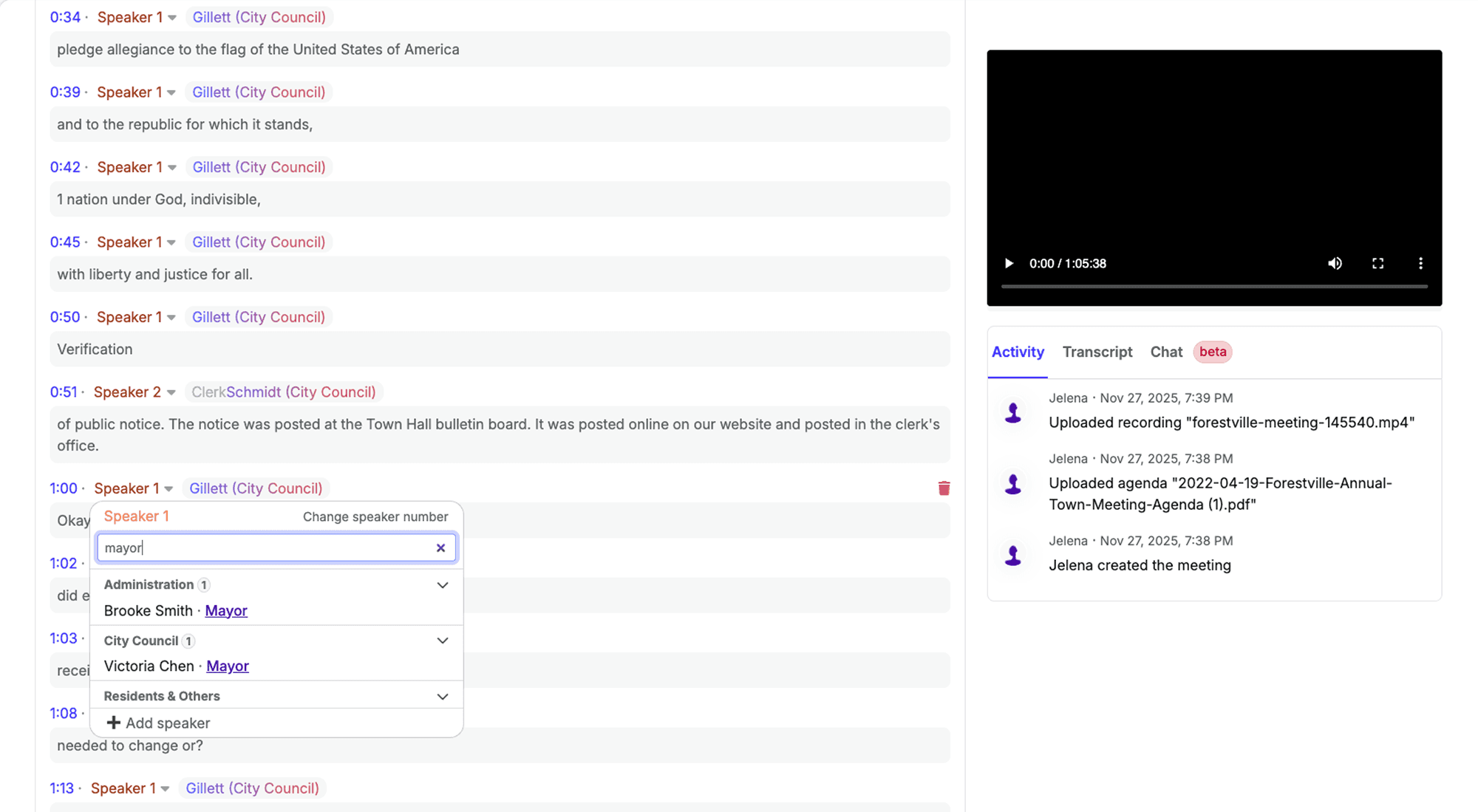Clear the mayor search text
The width and height of the screenshot is (1478, 812).
(440, 548)
